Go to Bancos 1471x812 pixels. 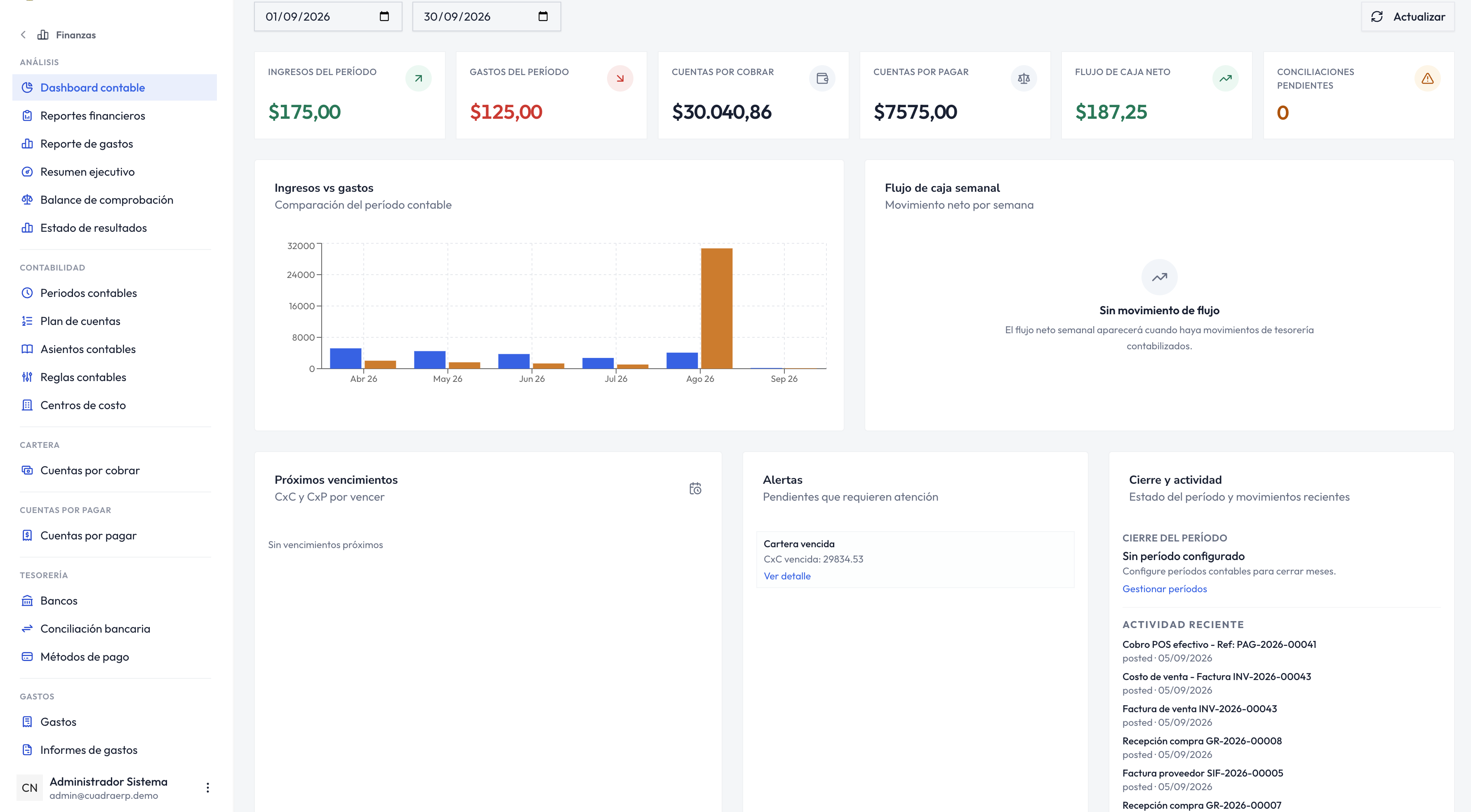point(114,600)
